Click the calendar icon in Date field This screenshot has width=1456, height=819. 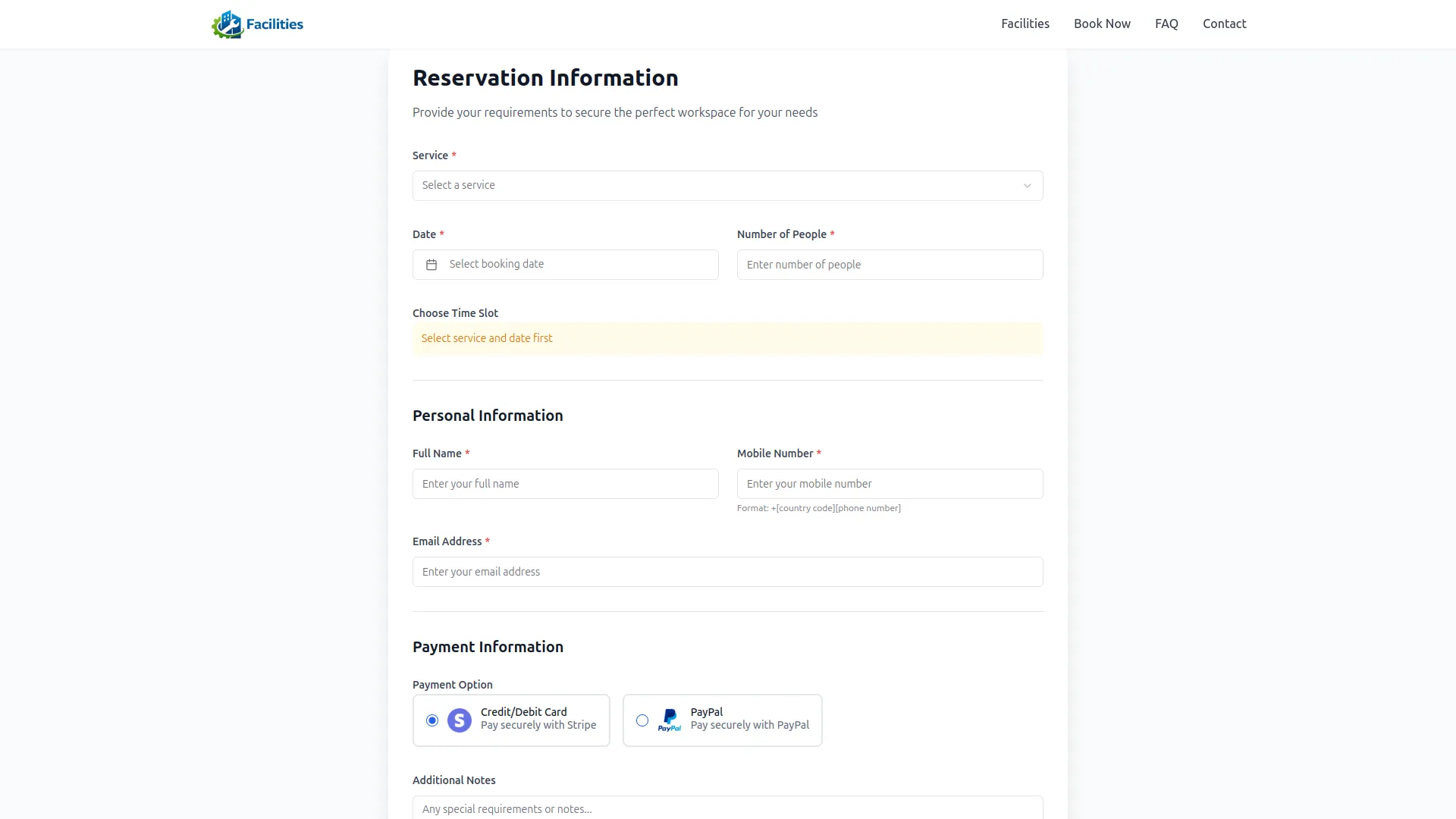431,265
